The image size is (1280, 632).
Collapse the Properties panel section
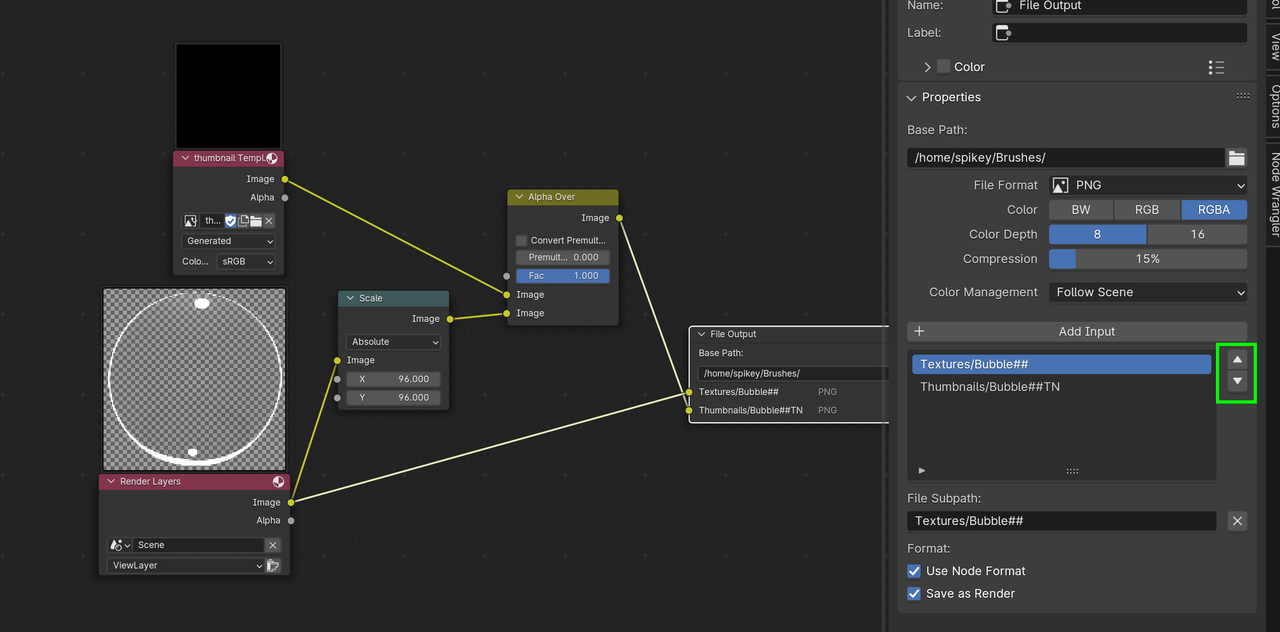(x=911, y=98)
